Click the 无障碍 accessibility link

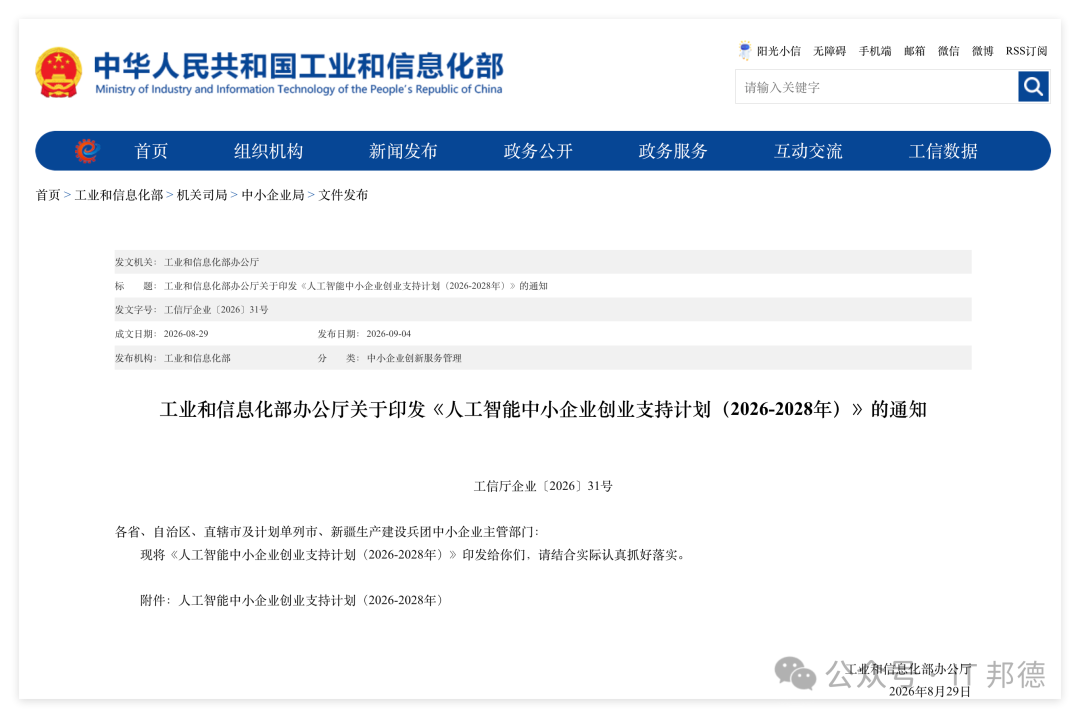(829, 51)
